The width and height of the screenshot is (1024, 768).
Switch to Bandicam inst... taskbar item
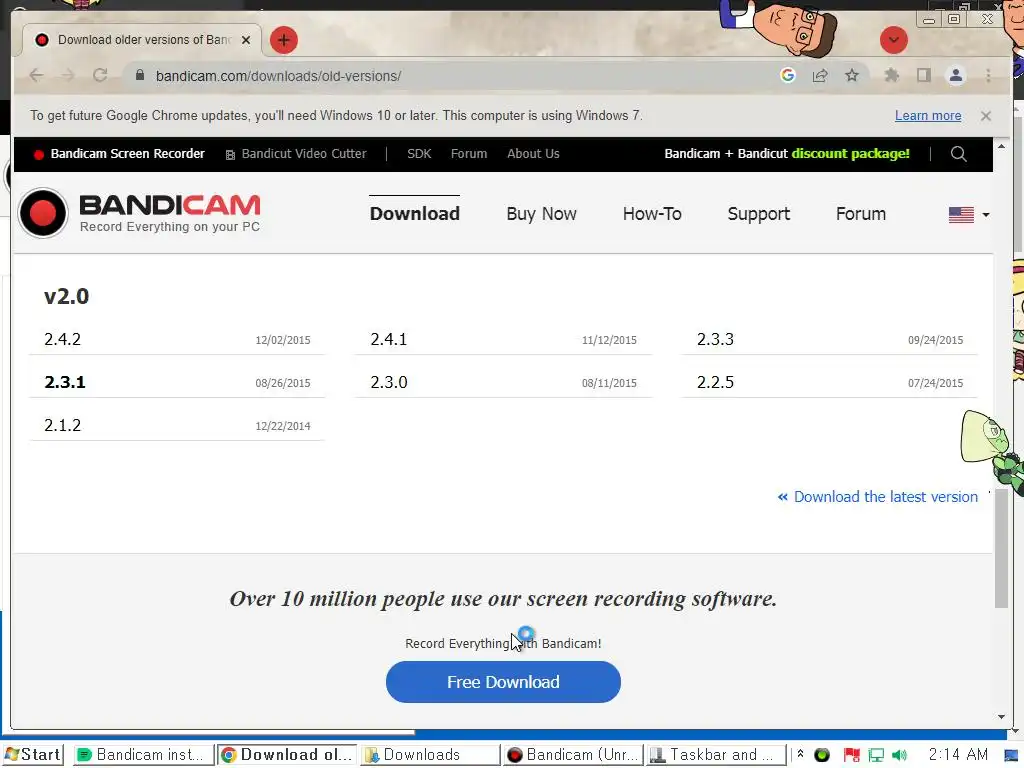tap(143, 755)
